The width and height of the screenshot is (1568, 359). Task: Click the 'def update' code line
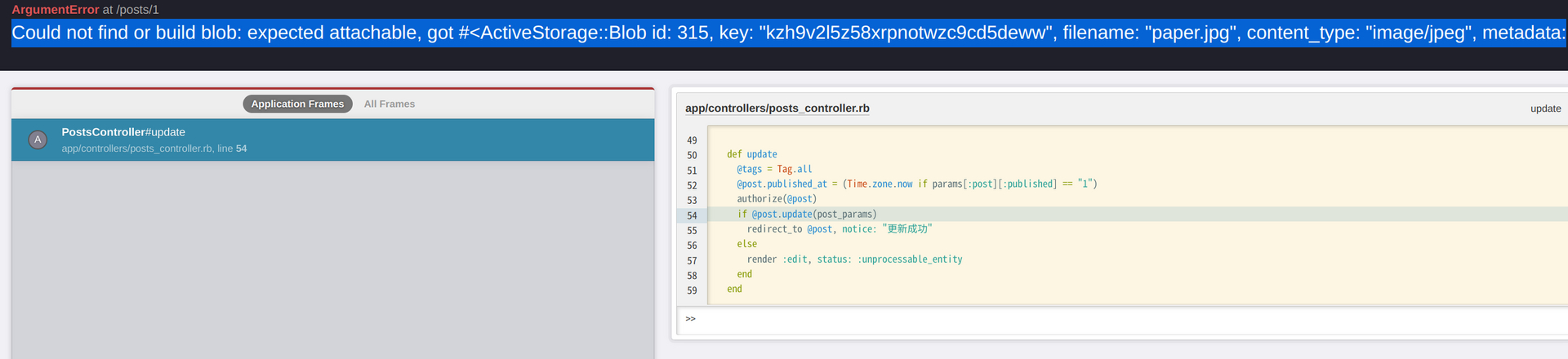point(752,154)
